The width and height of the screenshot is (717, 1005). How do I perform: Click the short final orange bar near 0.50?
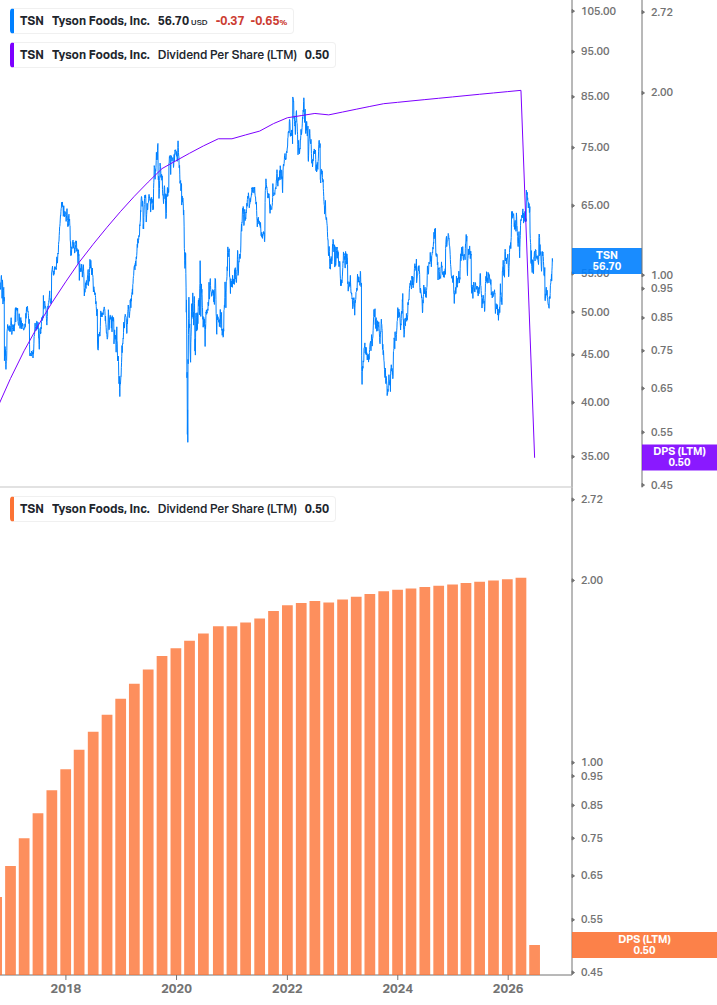coord(534,959)
